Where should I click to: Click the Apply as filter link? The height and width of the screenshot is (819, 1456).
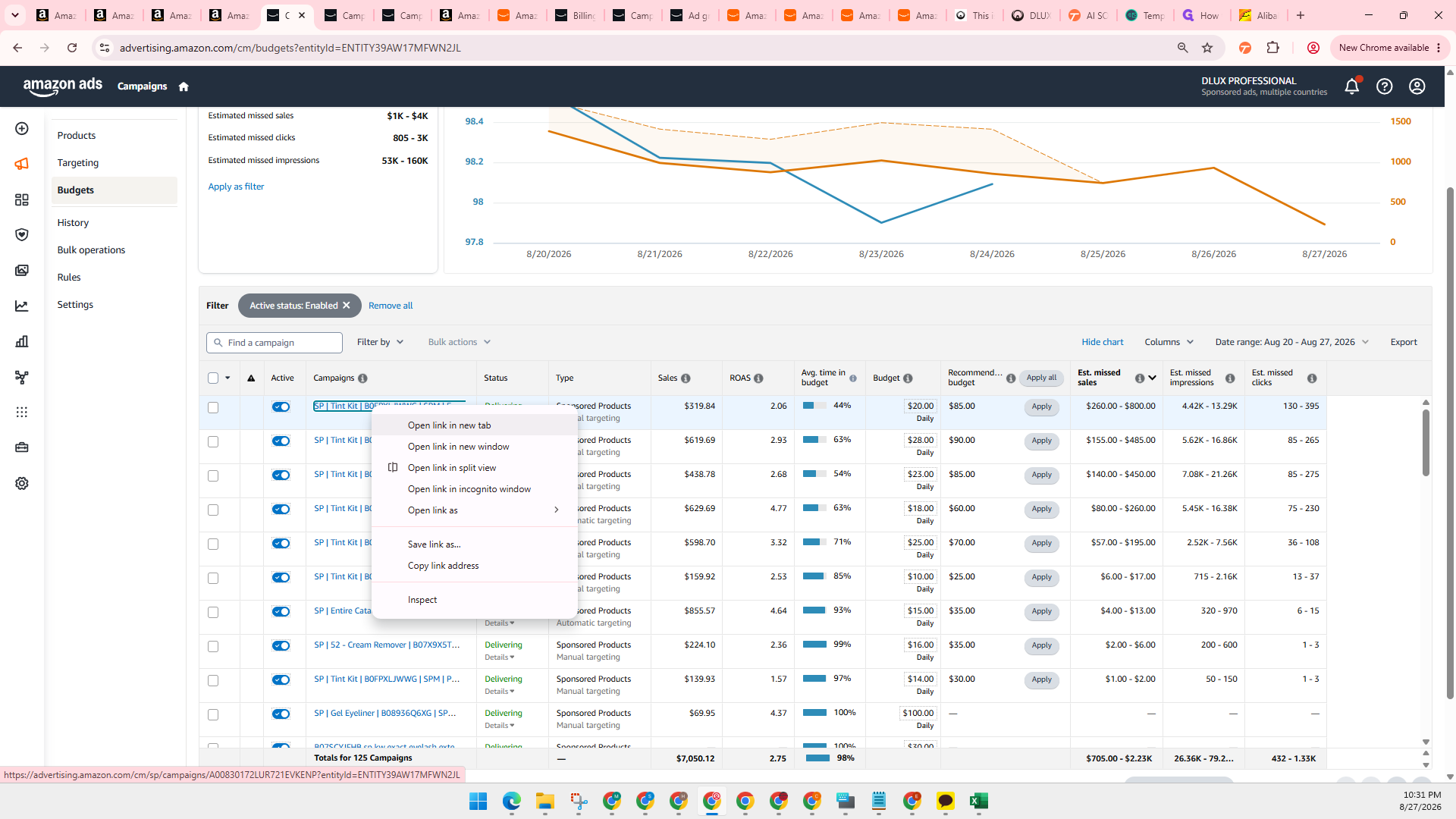(236, 187)
